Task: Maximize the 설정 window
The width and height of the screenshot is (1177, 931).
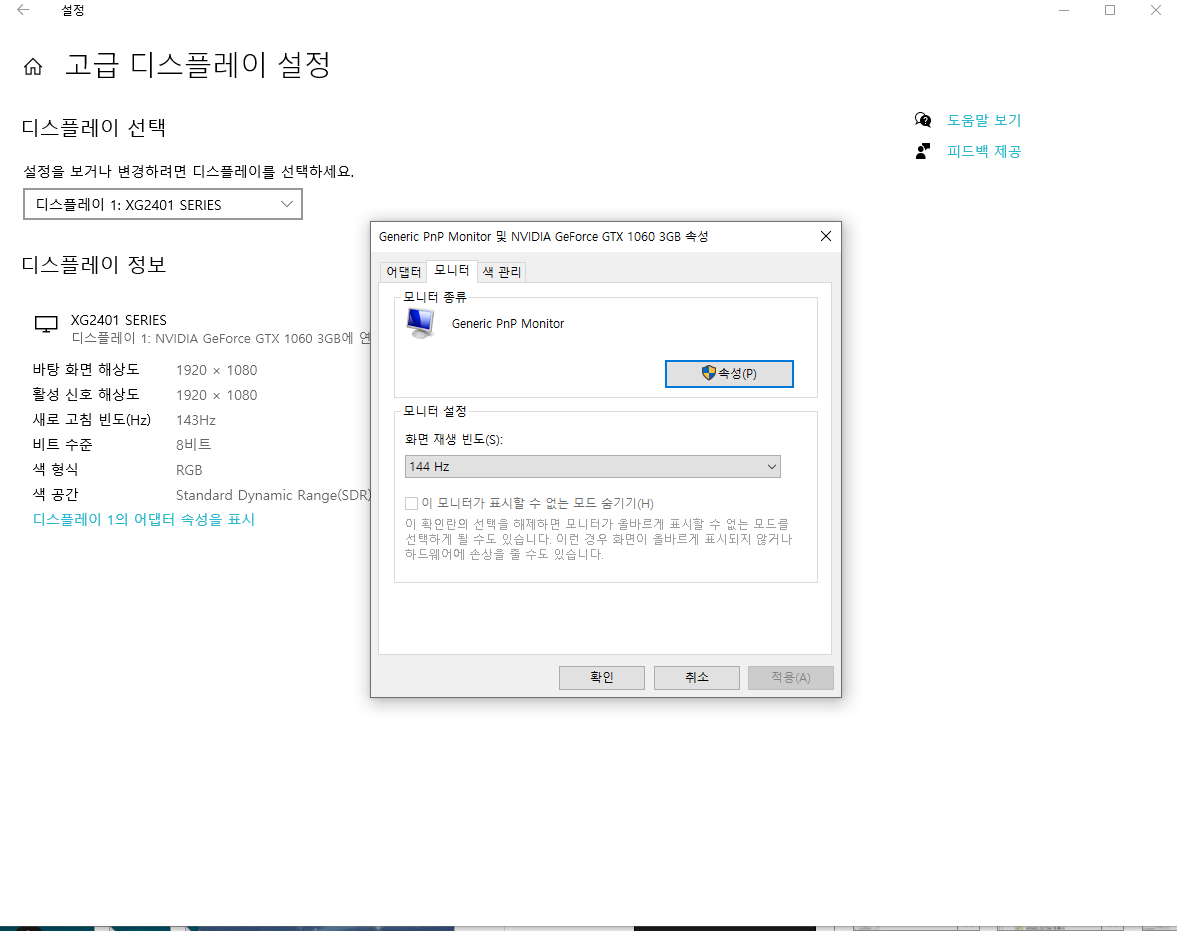Action: [x=1109, y=11]
